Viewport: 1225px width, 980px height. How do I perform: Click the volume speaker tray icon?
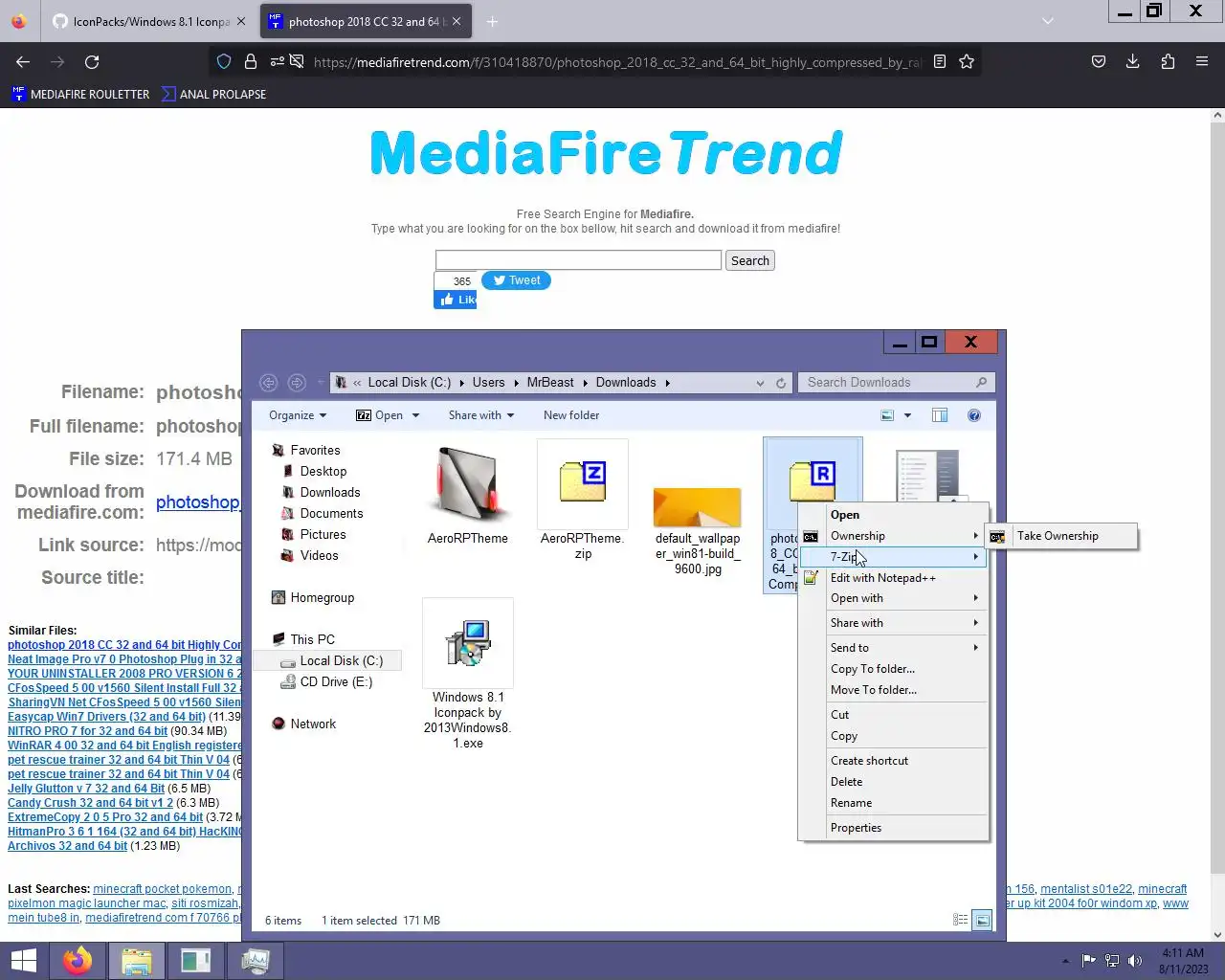1135,961
